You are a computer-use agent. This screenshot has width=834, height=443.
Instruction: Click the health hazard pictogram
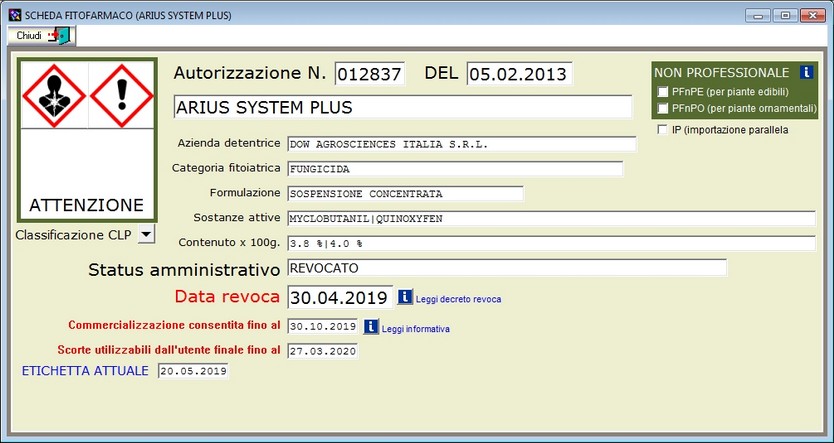click(x=54, y=96)
